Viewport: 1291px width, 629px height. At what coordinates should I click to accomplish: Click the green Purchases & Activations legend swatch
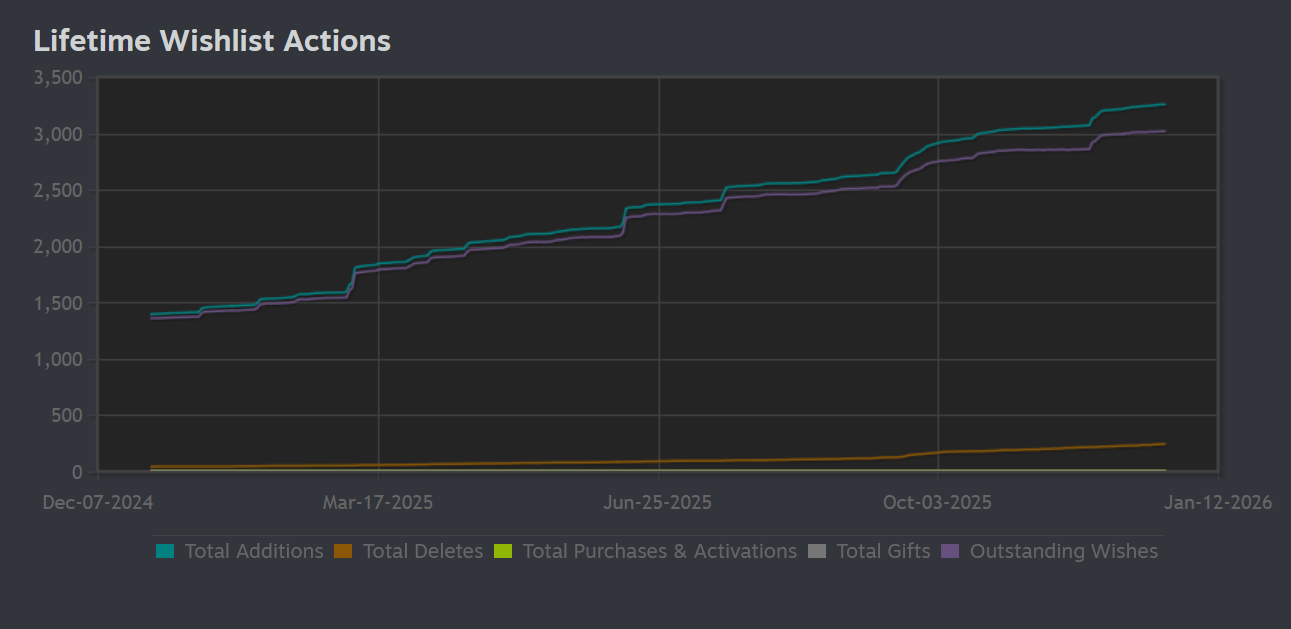[x=503, y=551]
